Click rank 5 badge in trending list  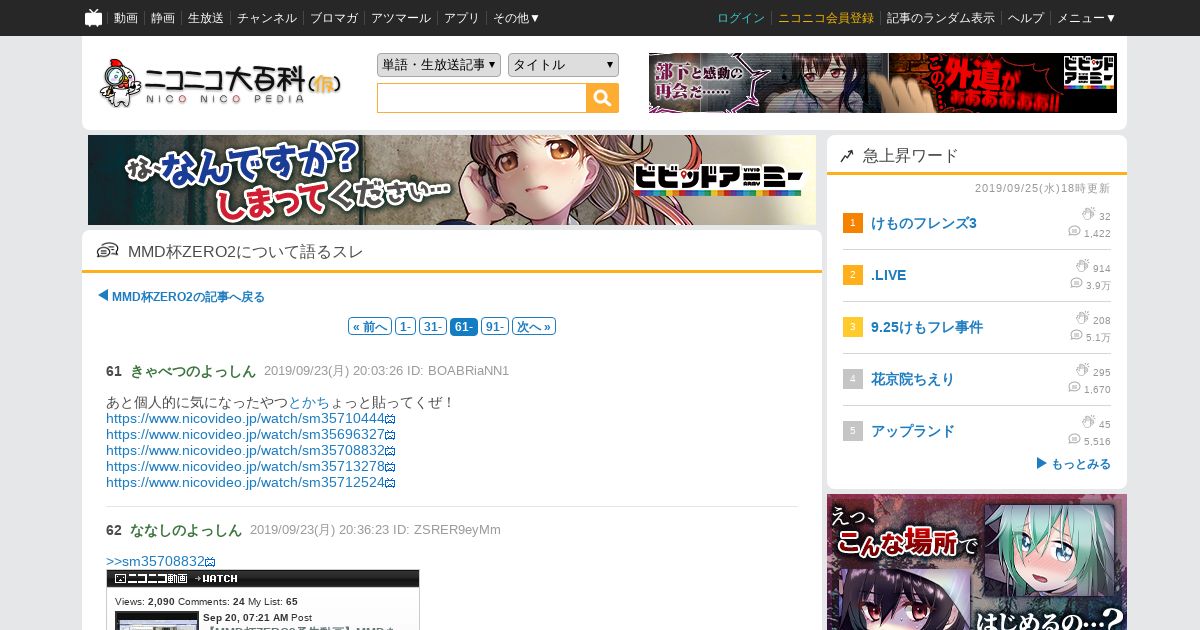(x=853, y=431)
